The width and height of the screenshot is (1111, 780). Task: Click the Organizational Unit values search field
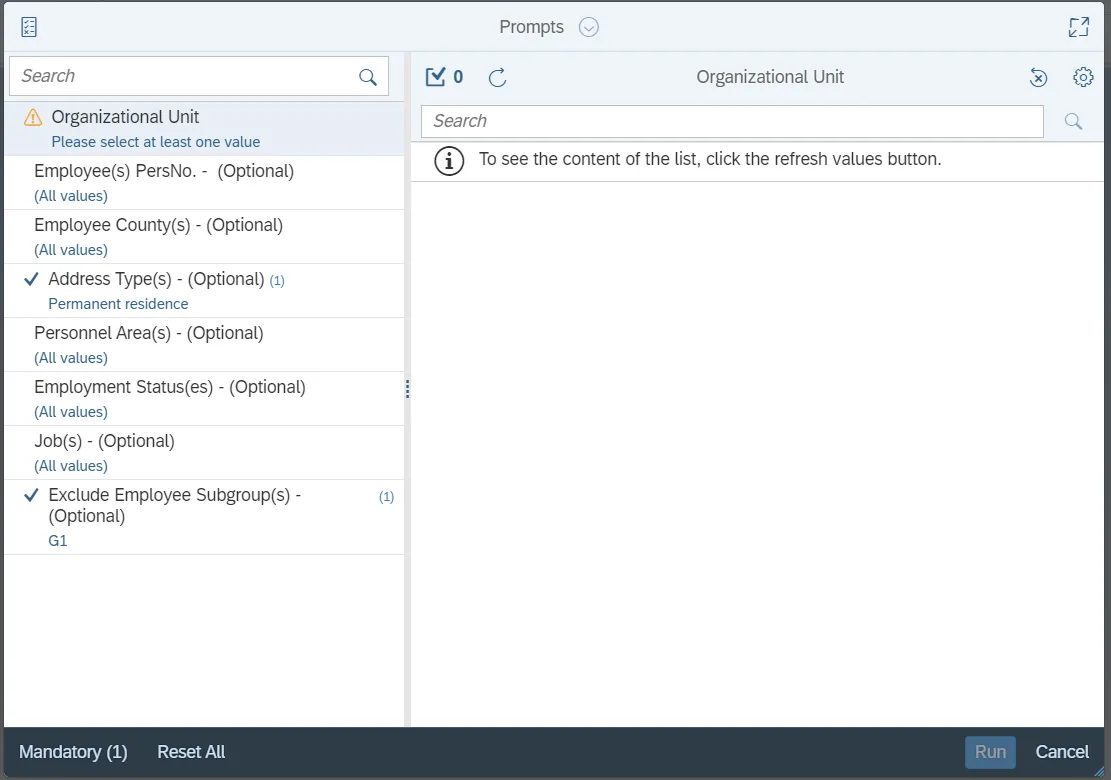pos(732,121)
